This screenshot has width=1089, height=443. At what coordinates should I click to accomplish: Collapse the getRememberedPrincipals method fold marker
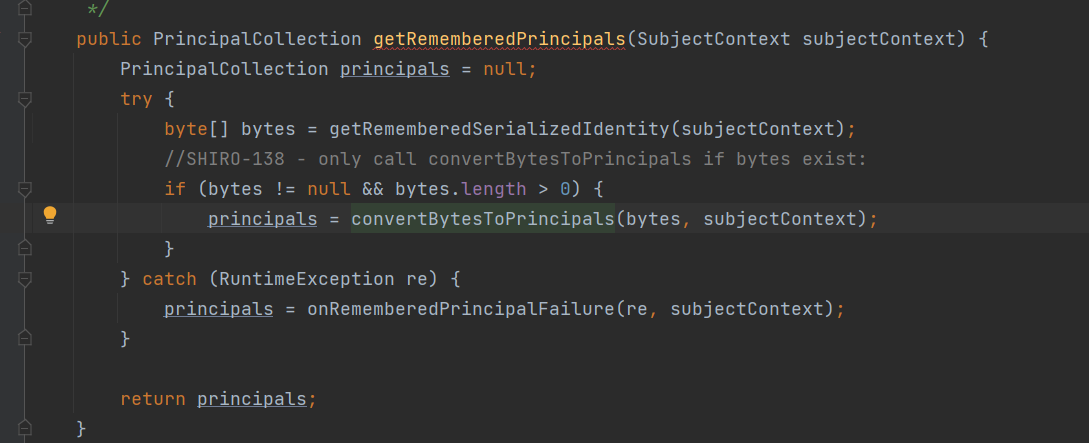(x=25, y=40)
